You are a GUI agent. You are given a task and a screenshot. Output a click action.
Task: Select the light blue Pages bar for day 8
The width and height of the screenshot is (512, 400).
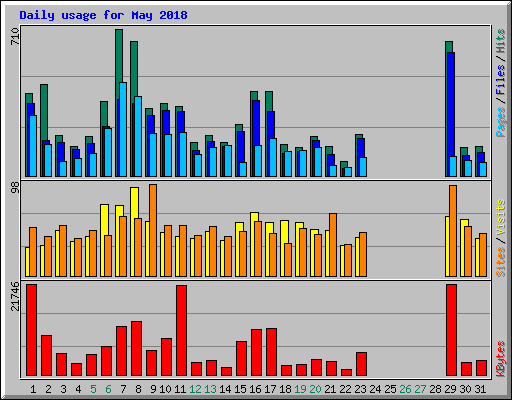click(138, 137)
